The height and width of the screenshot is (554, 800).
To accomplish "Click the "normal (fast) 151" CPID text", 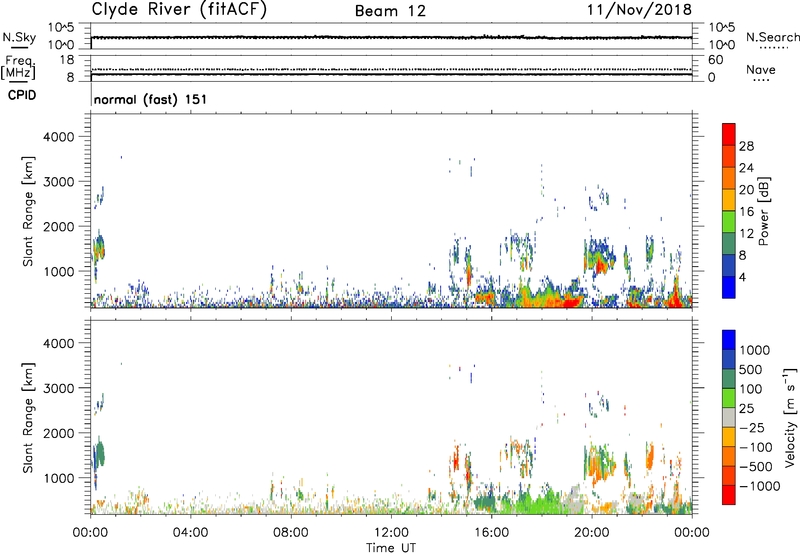I will point(151,99).
